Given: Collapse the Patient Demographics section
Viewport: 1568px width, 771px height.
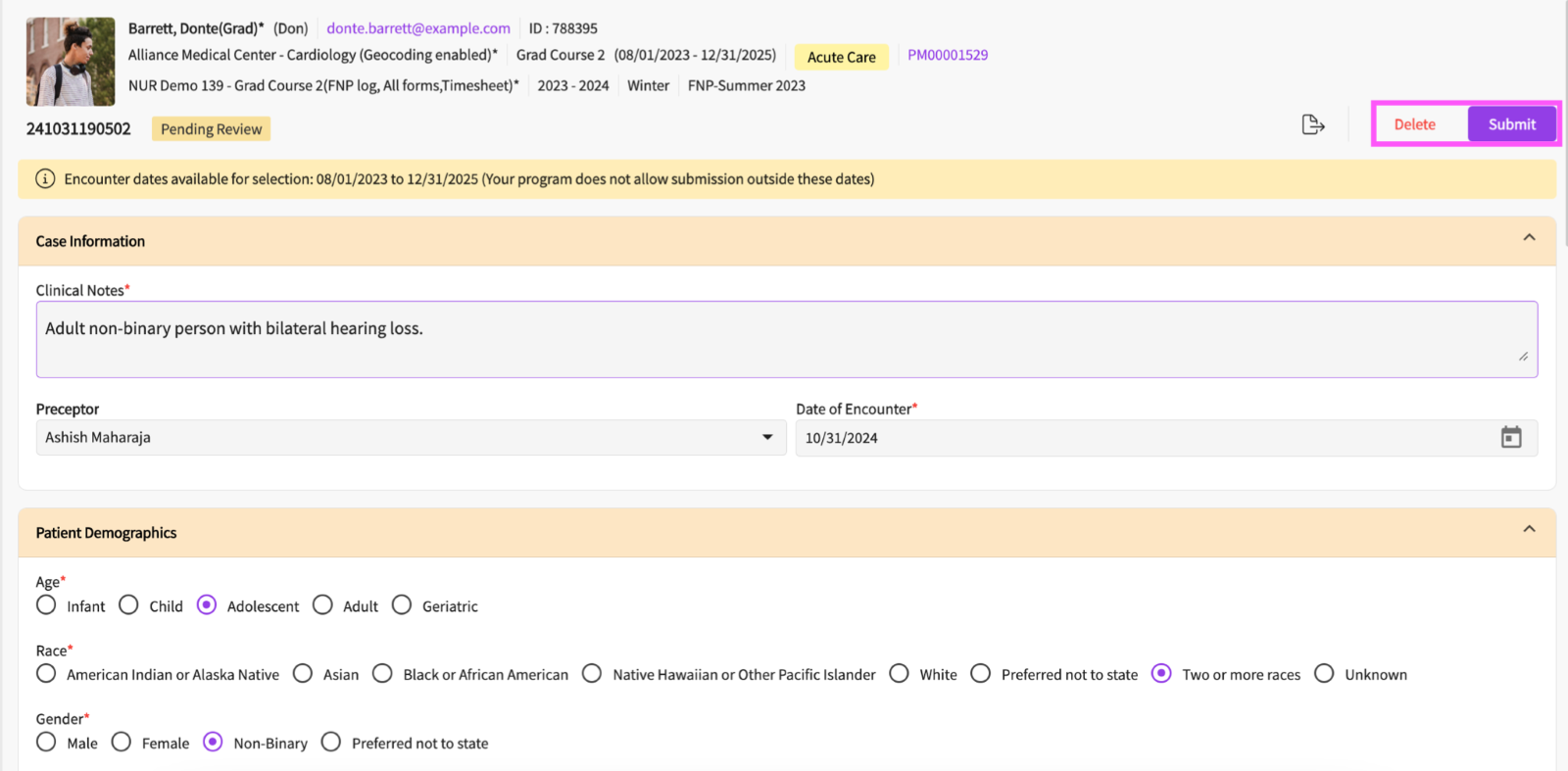Looking at the screenshot, I should coord(1528,529).
